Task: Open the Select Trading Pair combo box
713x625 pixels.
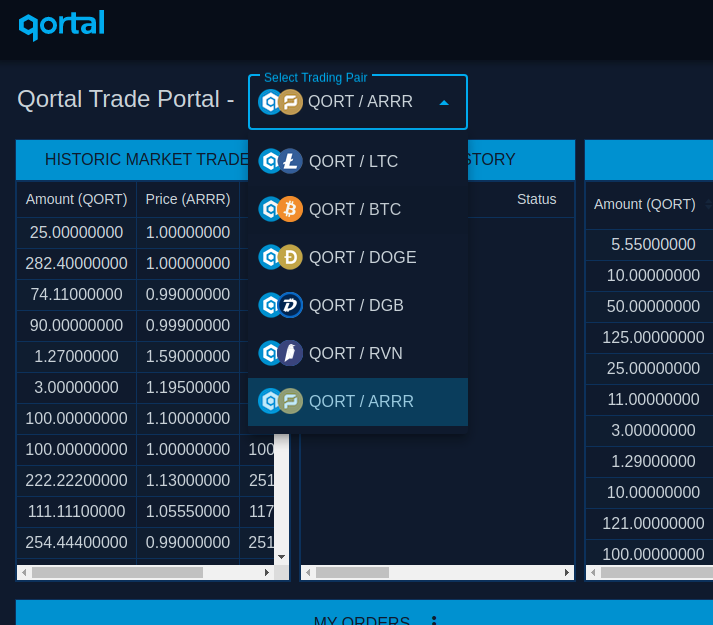Action: pos(358,102)
